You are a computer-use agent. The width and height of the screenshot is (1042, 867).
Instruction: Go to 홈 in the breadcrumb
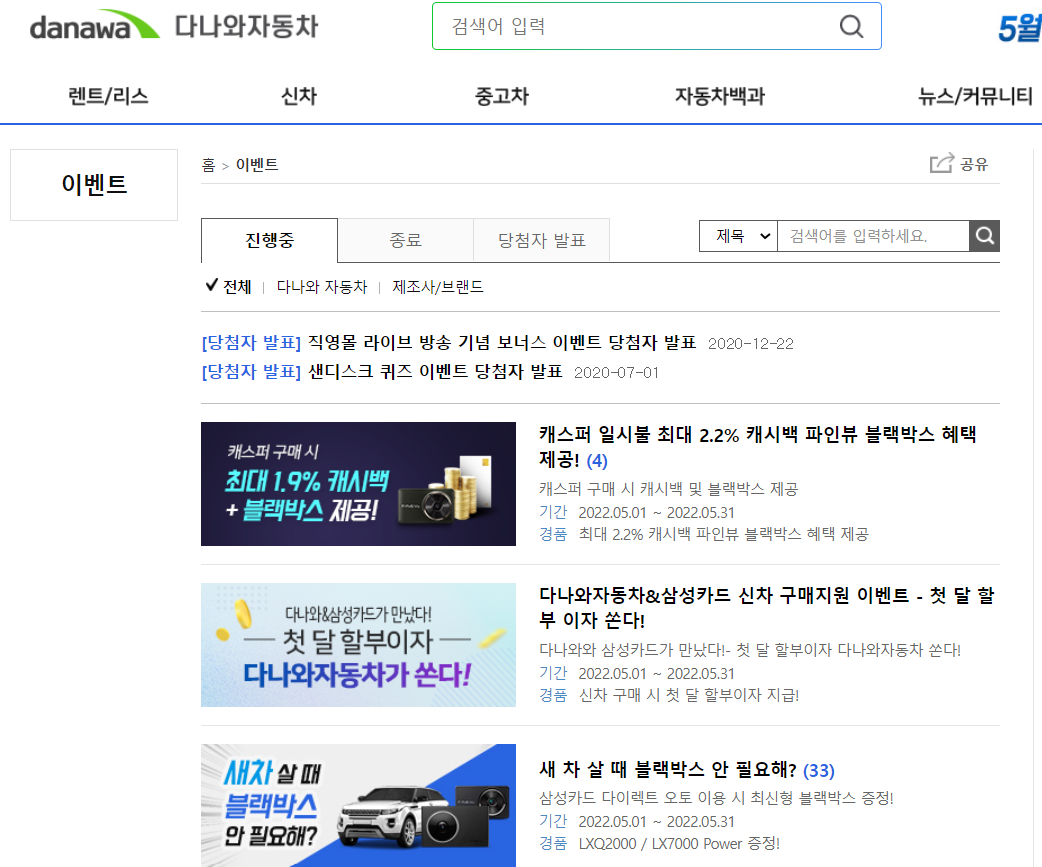pos(209,165)
